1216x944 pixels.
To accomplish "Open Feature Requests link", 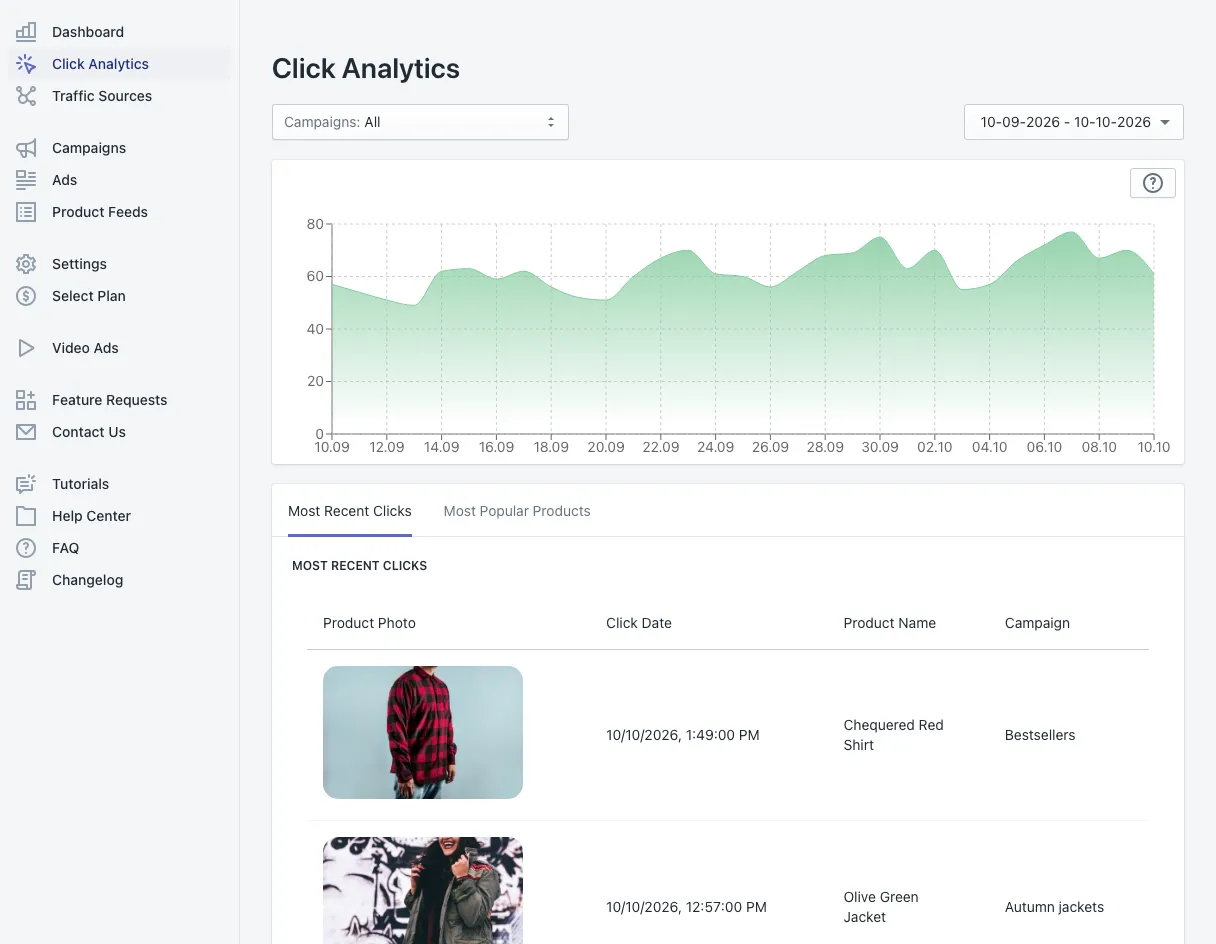I will coord(110,400).
